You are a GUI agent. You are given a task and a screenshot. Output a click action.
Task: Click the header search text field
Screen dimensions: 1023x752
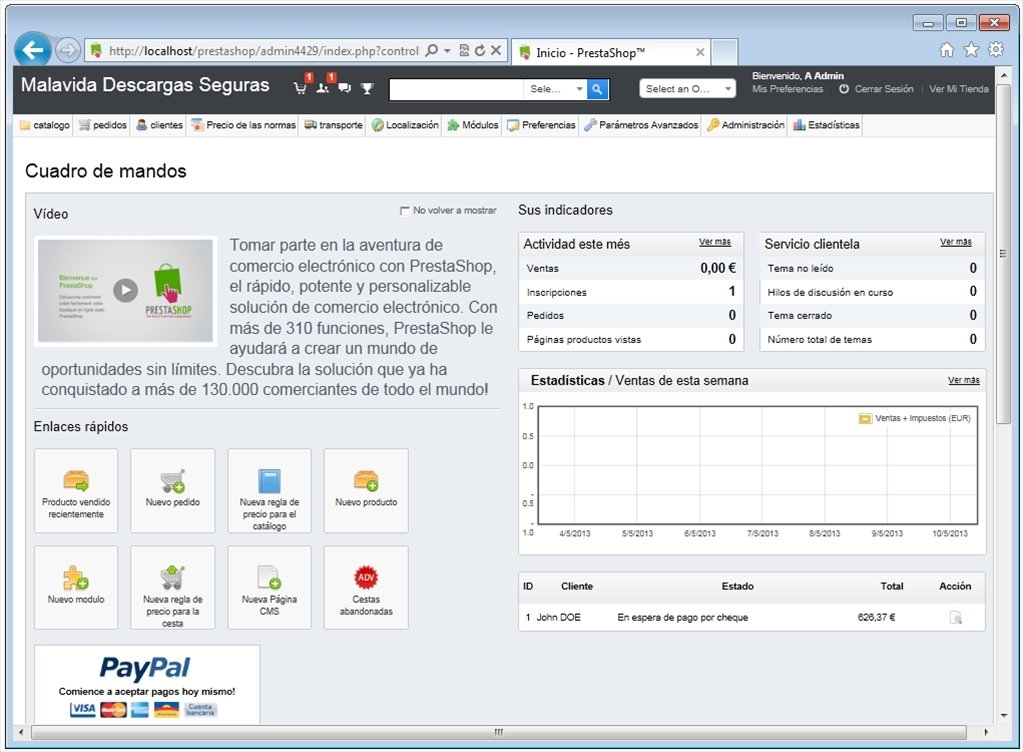point(456,89)
